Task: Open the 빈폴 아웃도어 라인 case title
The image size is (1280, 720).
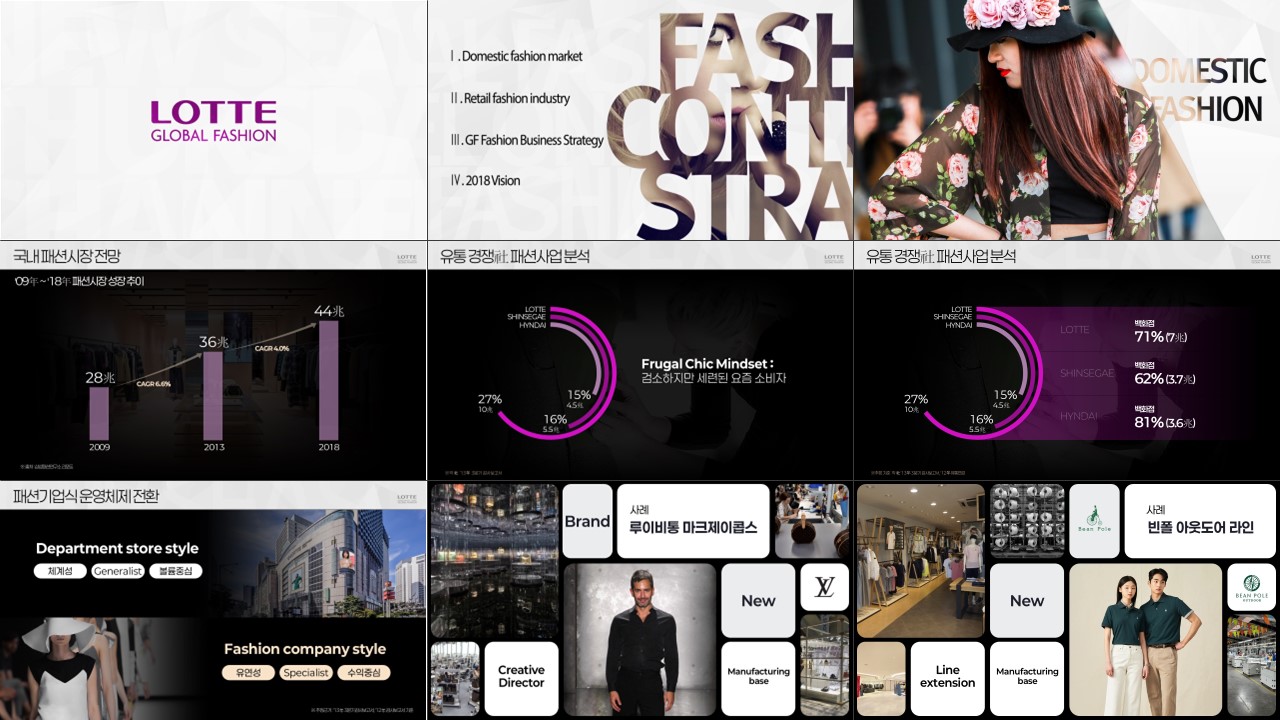Action: (x=1200, y=521)
